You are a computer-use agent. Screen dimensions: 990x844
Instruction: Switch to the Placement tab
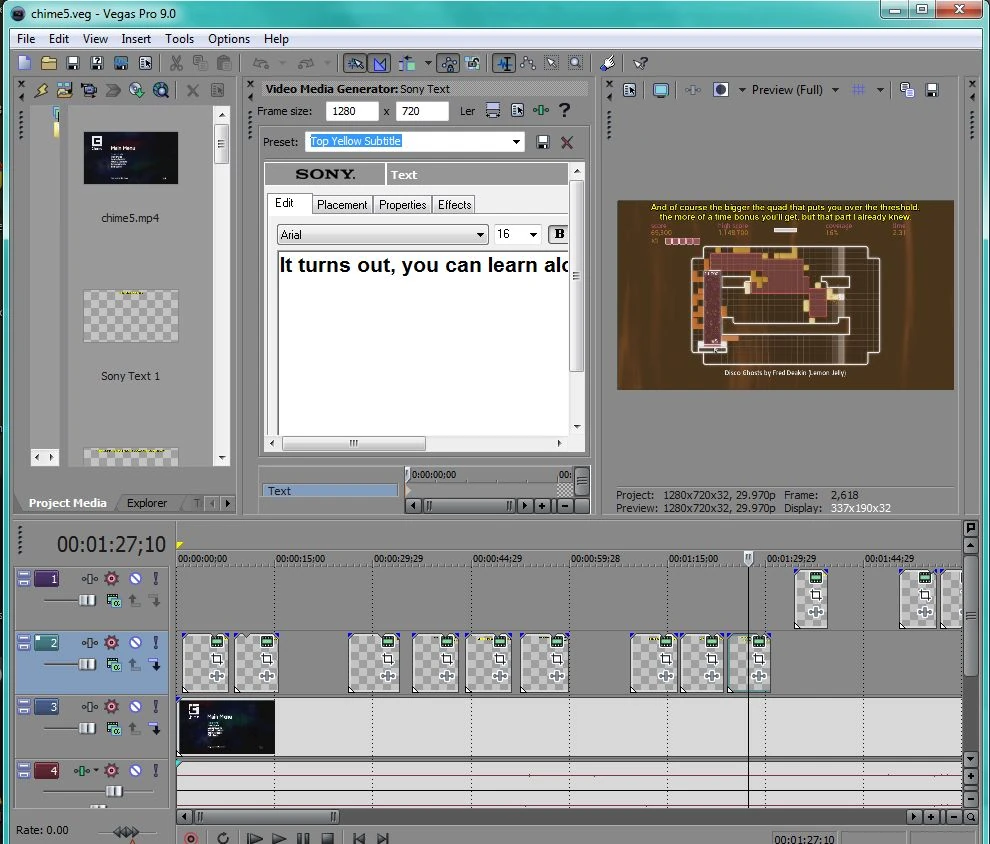[x=342, y=205]
